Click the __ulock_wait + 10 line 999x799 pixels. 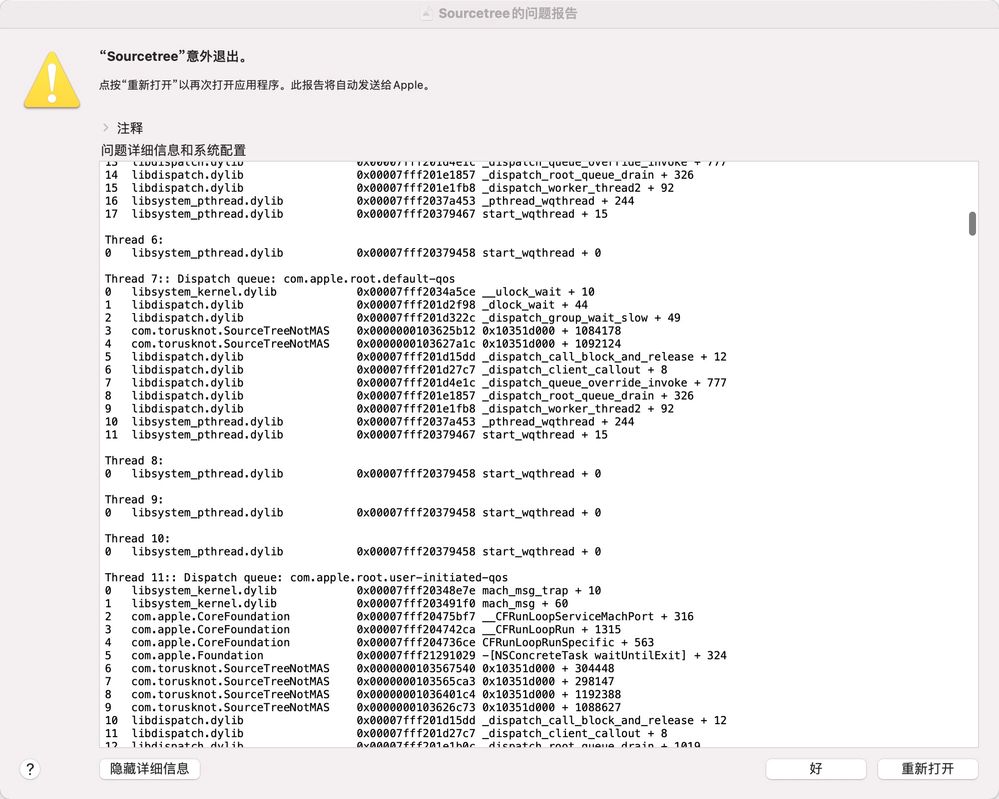tap(350, 292)
